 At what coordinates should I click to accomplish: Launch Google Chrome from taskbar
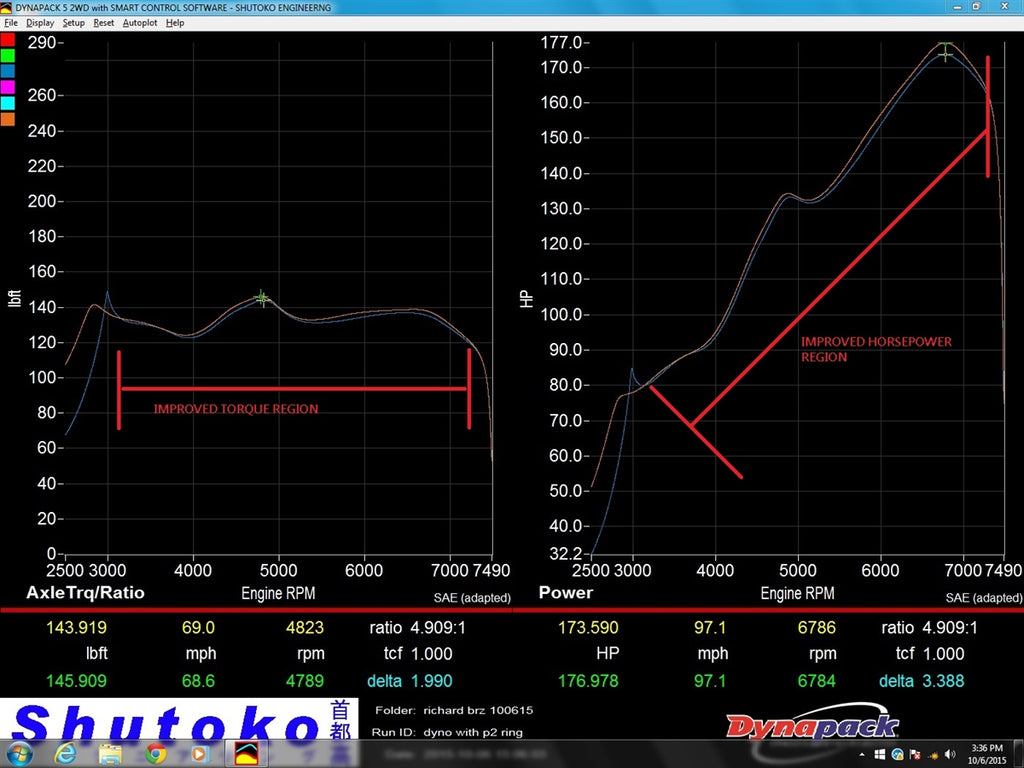pyautogui.click(x=155, y=754)
